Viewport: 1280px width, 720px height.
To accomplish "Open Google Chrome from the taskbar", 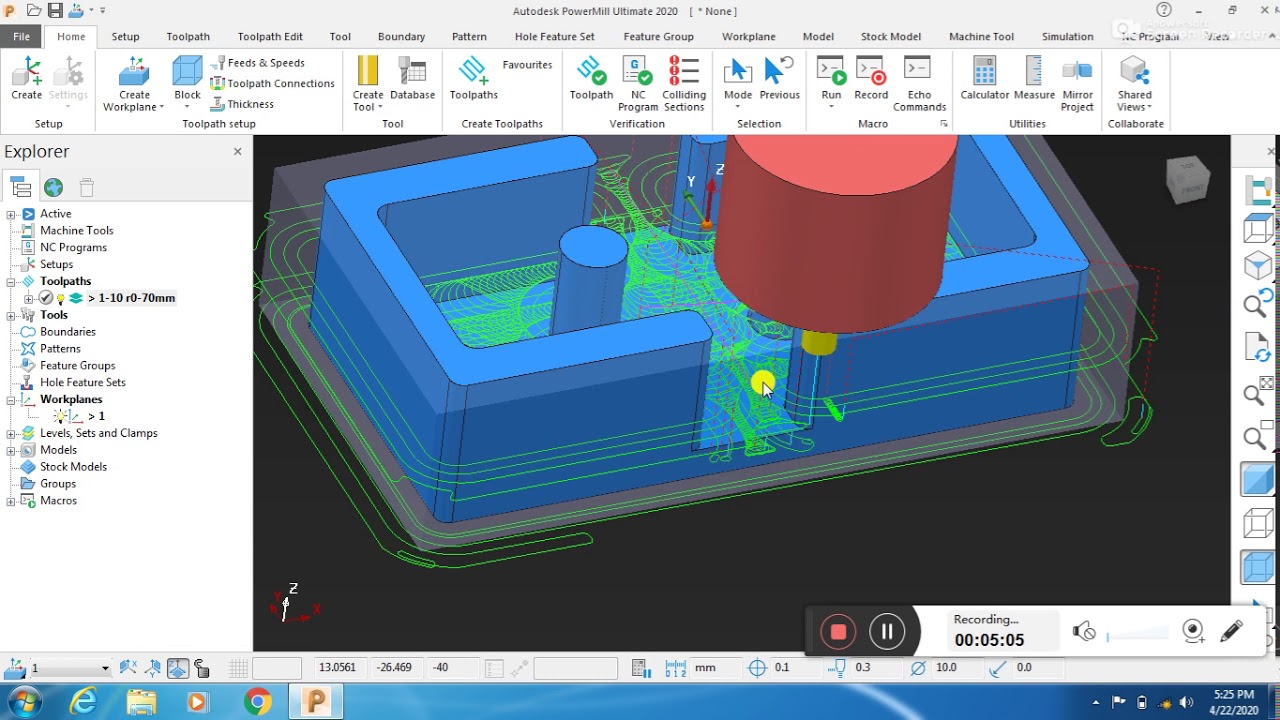I will coord(257,702).
